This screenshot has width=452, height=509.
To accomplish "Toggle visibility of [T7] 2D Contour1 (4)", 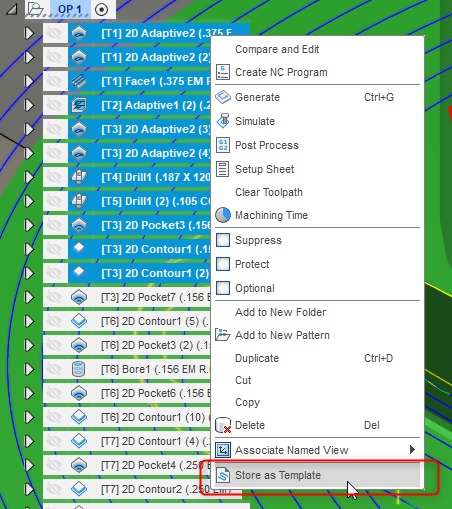I will pos(55,441).
